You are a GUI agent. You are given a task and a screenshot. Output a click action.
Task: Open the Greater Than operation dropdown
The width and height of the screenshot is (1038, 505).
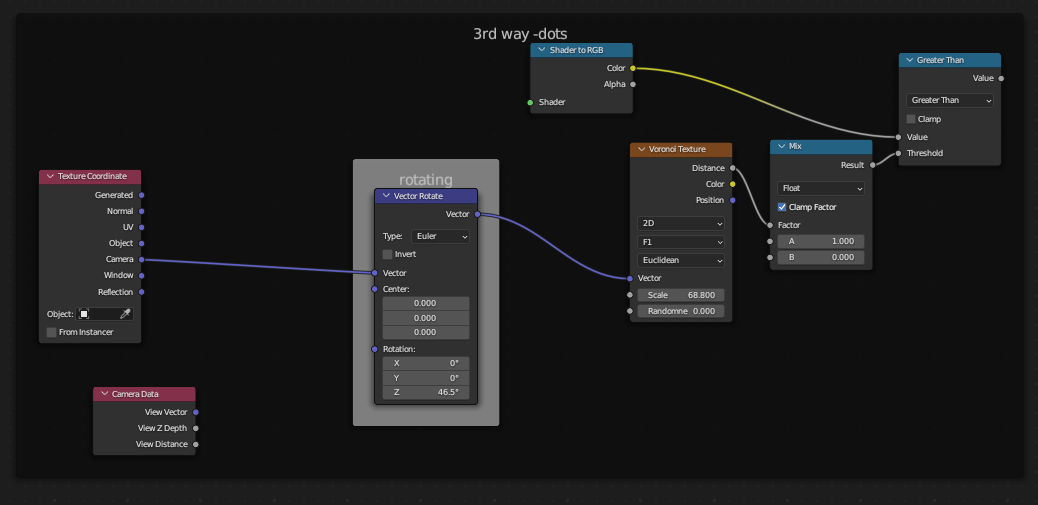point(949,101)
